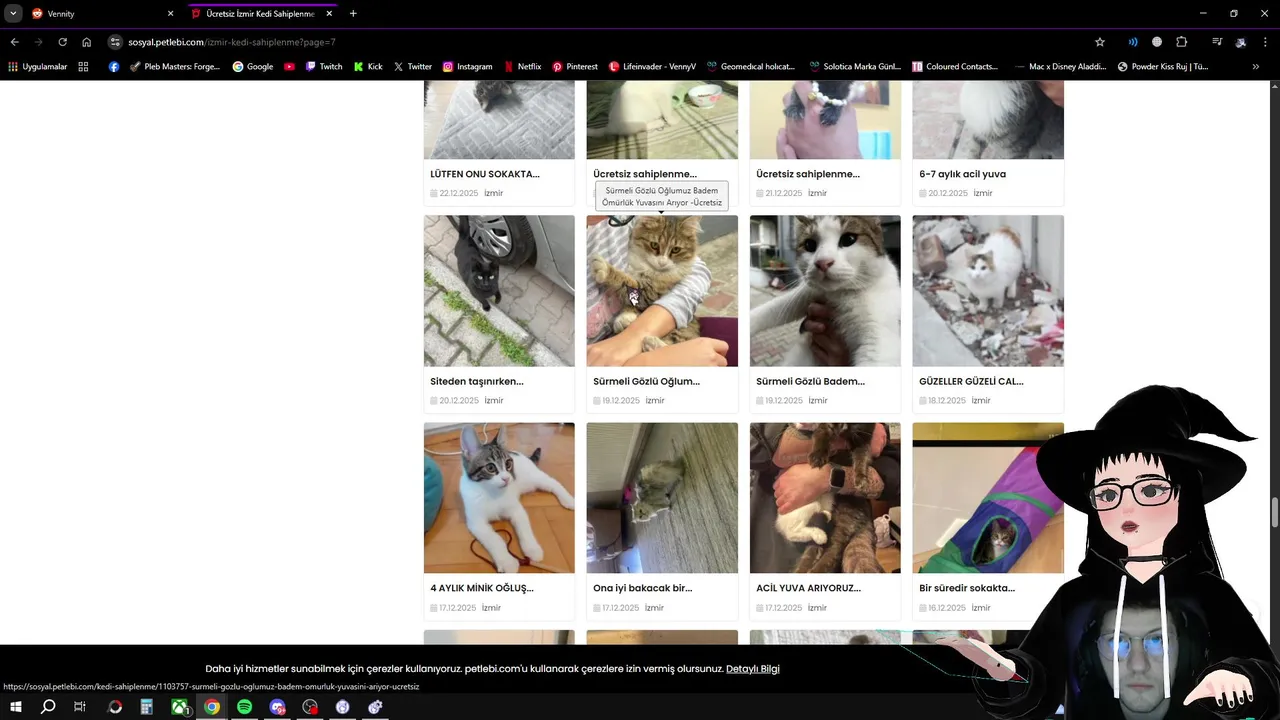The width and height of the screenshot is (1280, 720).
Task: Open the Solotica Marka Günl... bookmark
Action: point(854,67)
